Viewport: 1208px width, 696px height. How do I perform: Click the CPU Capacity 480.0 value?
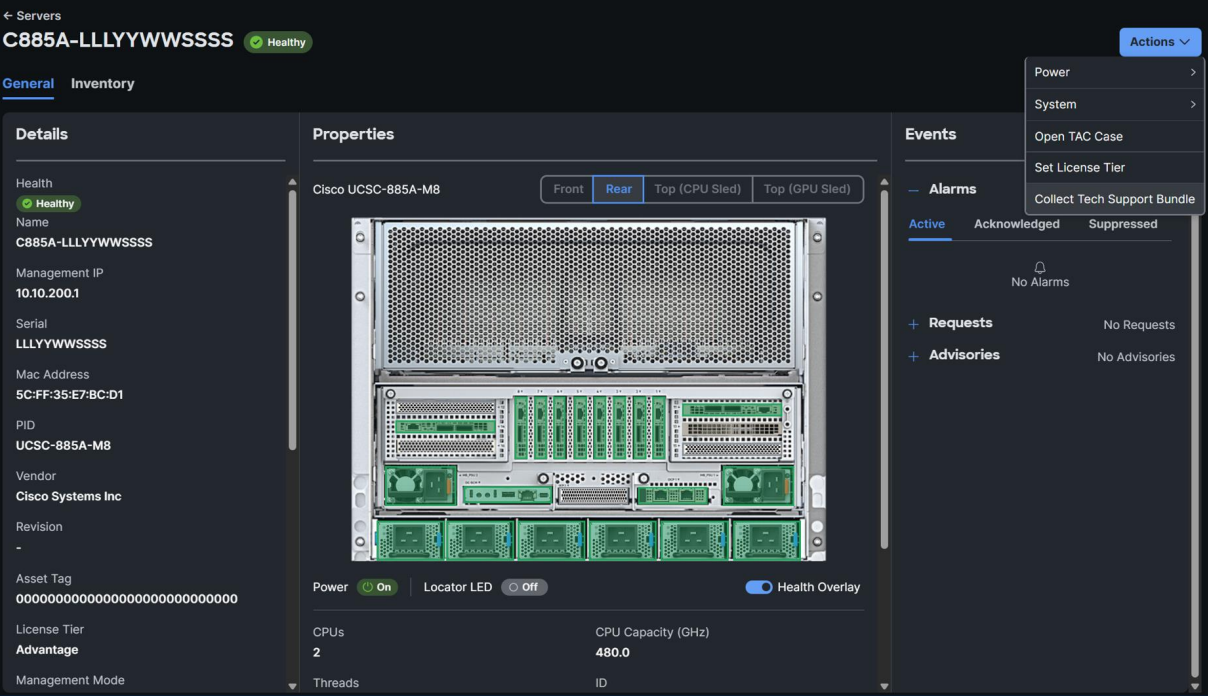coord(613,652)
